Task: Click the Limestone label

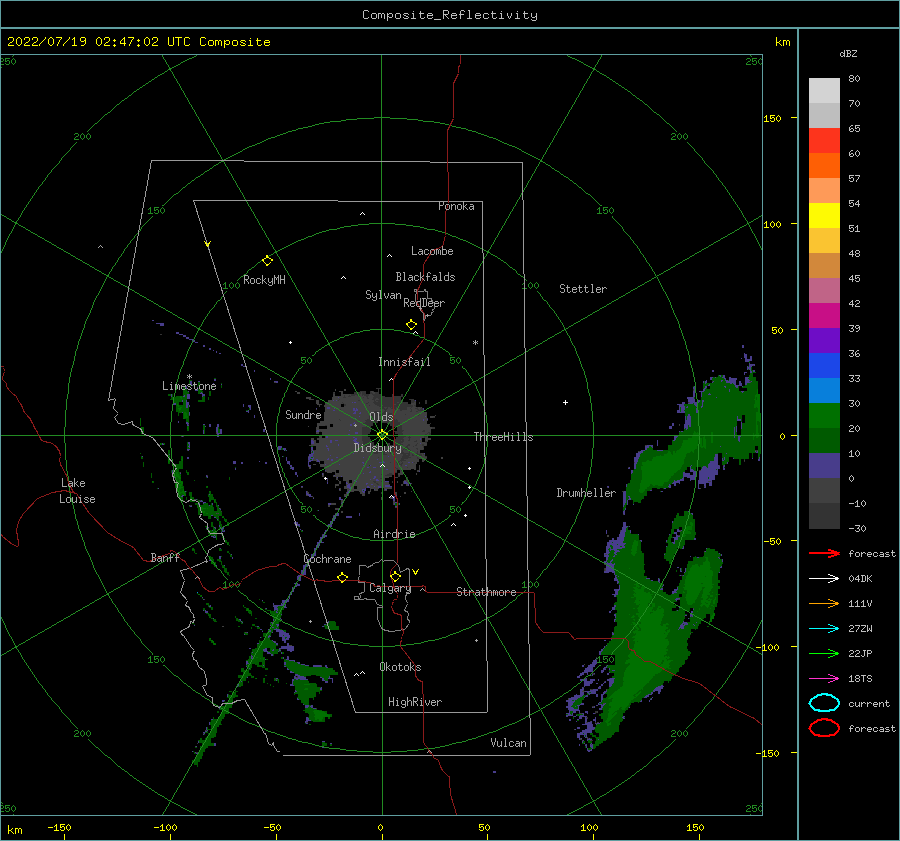Action: tap(189, 386)
